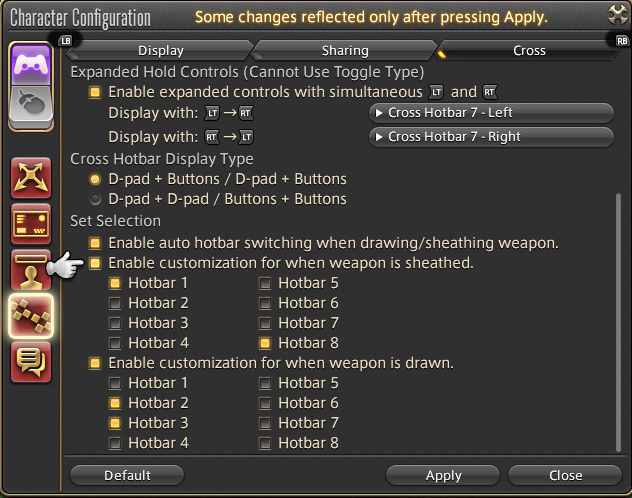Reset settings with the Default button
This screenshot has height=498, width=632.
pos(127,475)
